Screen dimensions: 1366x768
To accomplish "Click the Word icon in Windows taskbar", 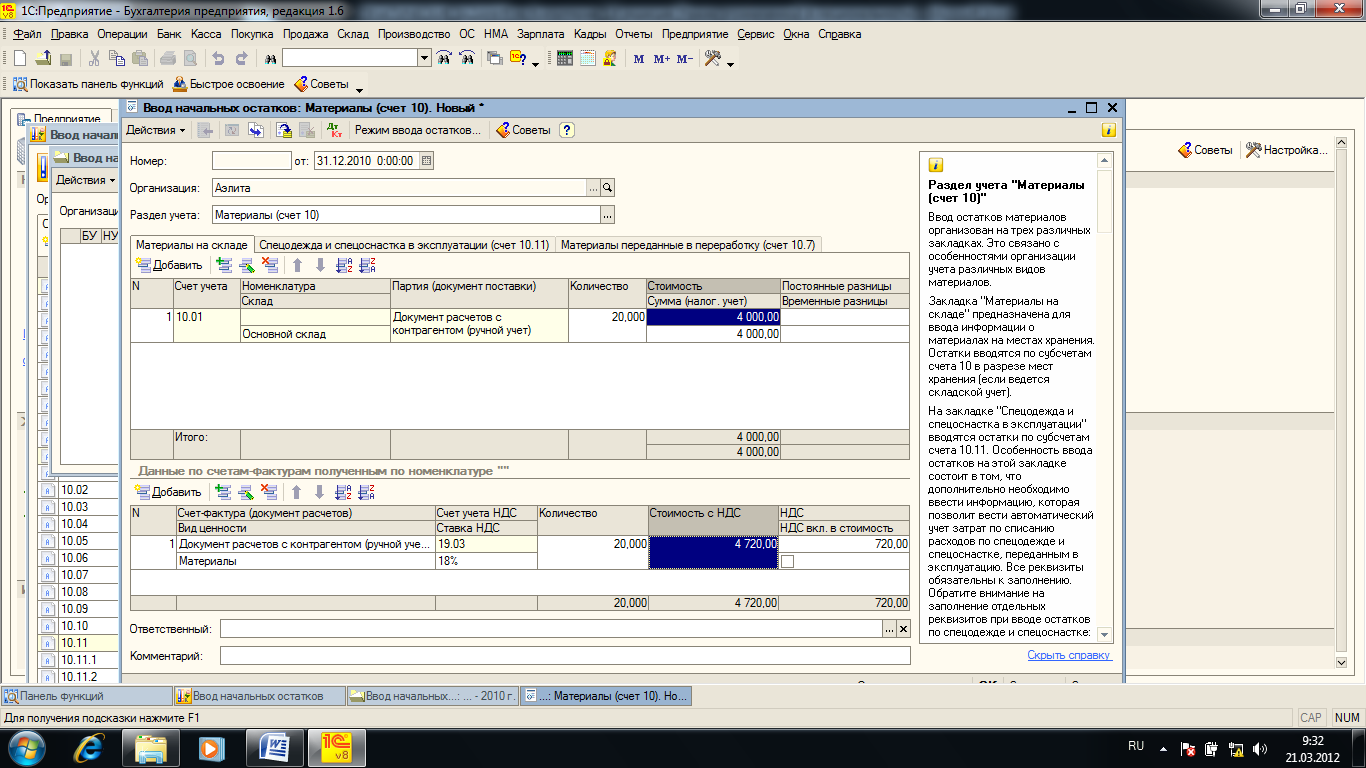I will click(274, 747).
